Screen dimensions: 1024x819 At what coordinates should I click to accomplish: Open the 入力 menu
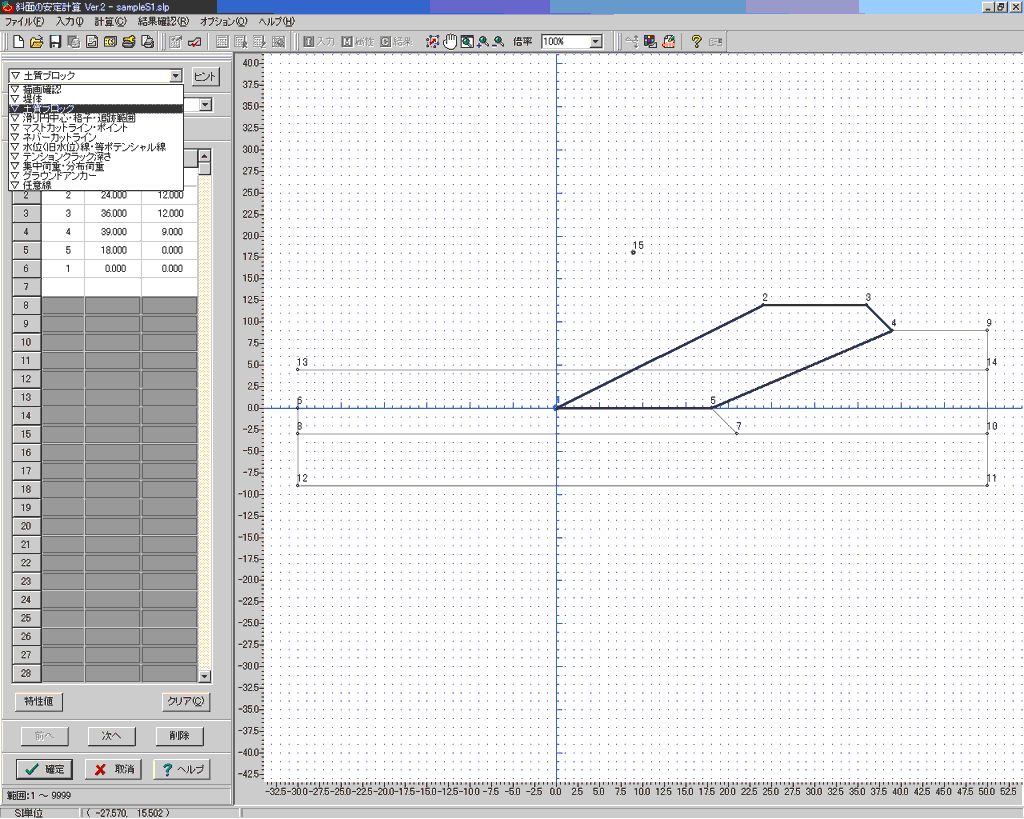pos(69,22)
